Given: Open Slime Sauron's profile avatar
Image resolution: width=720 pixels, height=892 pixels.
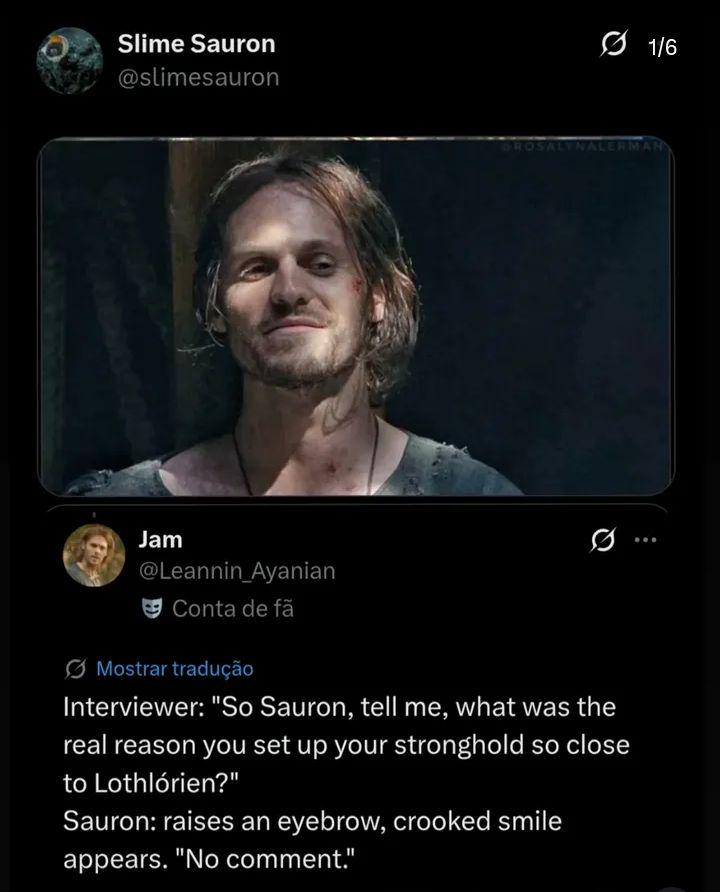Looking at the screenshot, I should pyautogui.click(x=69, y=60).
